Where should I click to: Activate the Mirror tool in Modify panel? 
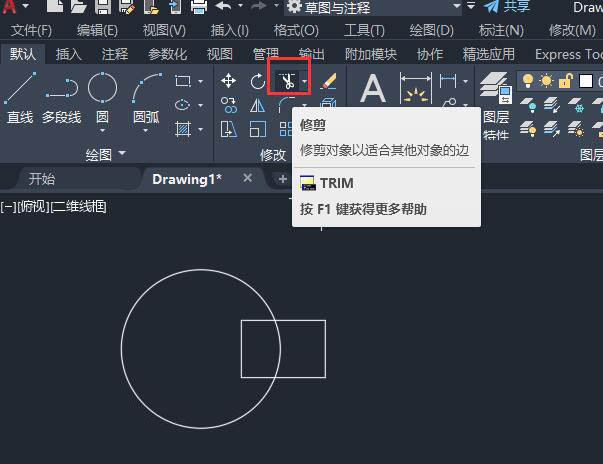coord(257,105)
